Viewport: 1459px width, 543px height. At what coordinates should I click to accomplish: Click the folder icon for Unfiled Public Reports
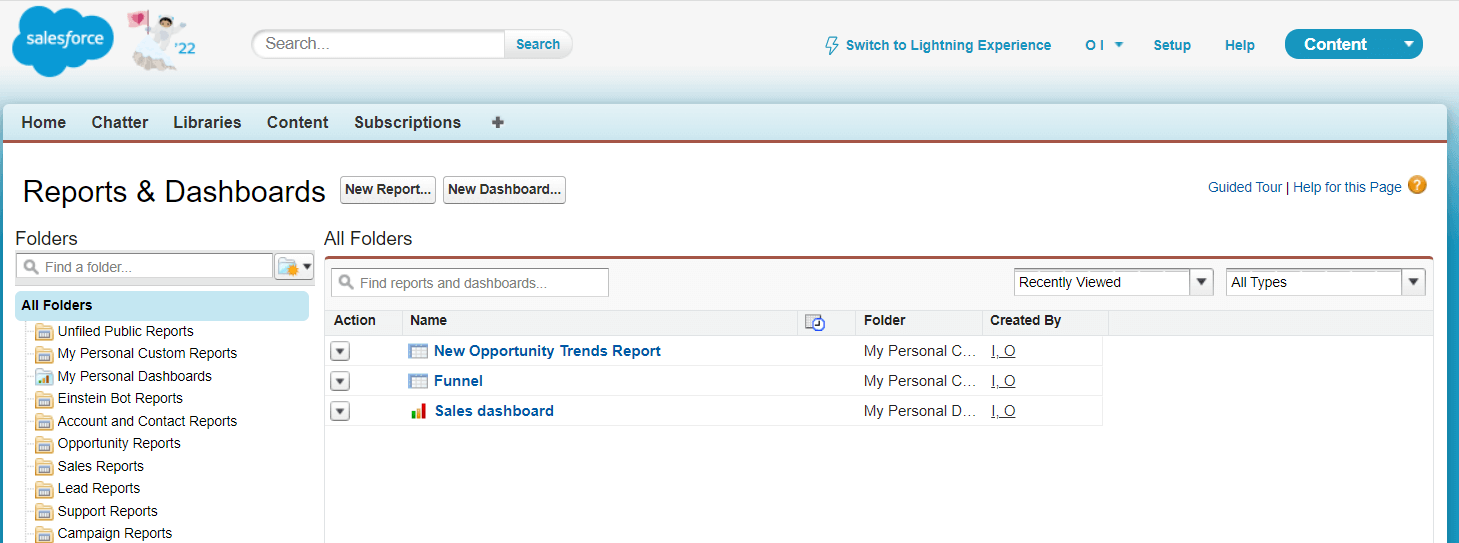44,331
